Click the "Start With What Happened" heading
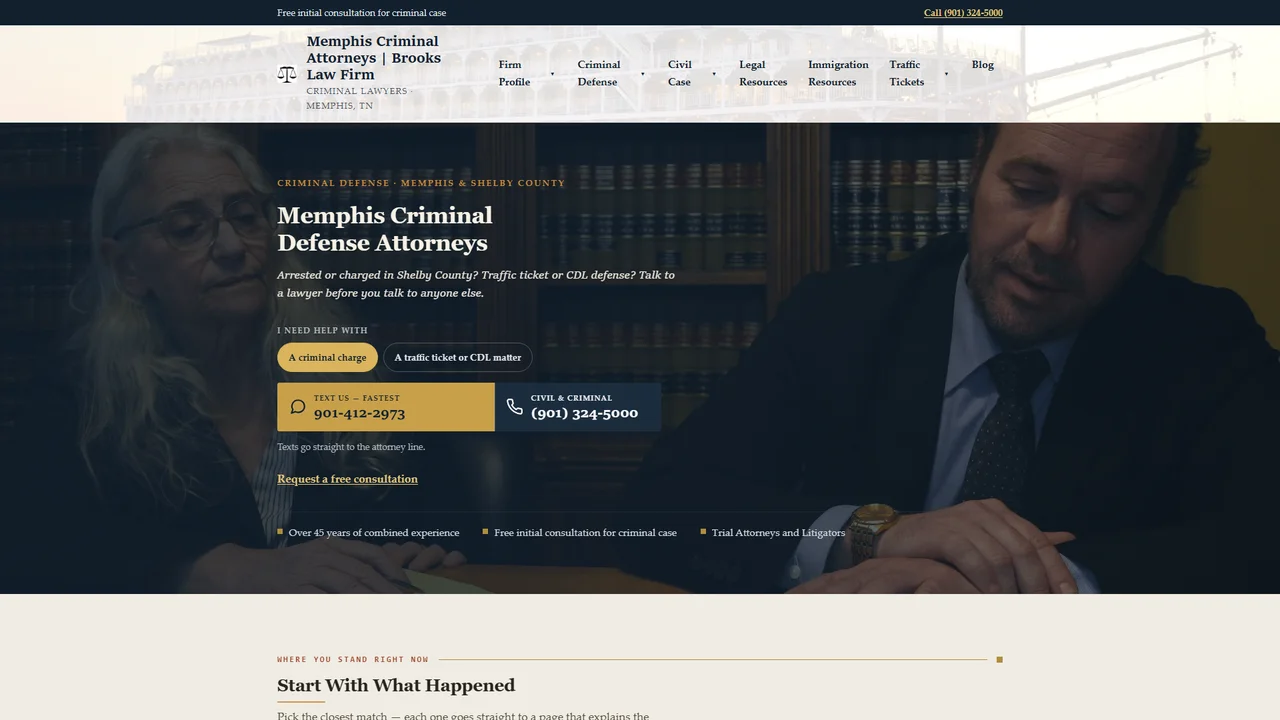This screenshot has height=720, width=1280. click(x=396, y=685)
